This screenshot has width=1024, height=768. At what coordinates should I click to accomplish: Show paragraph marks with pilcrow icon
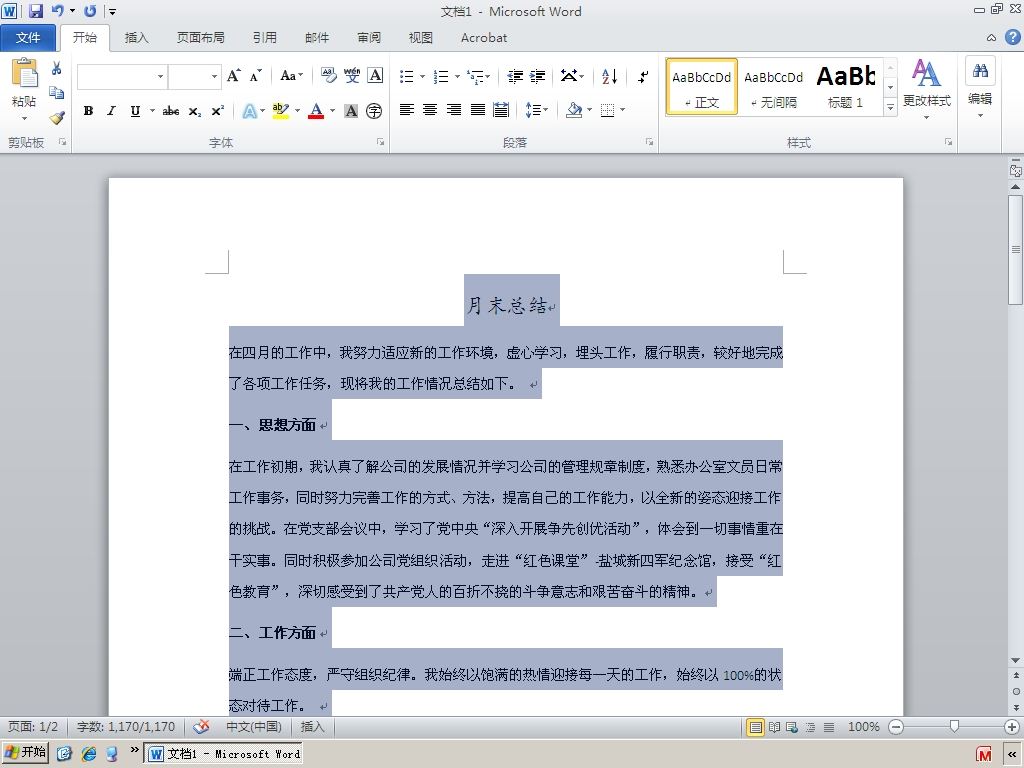coord(643,76)
